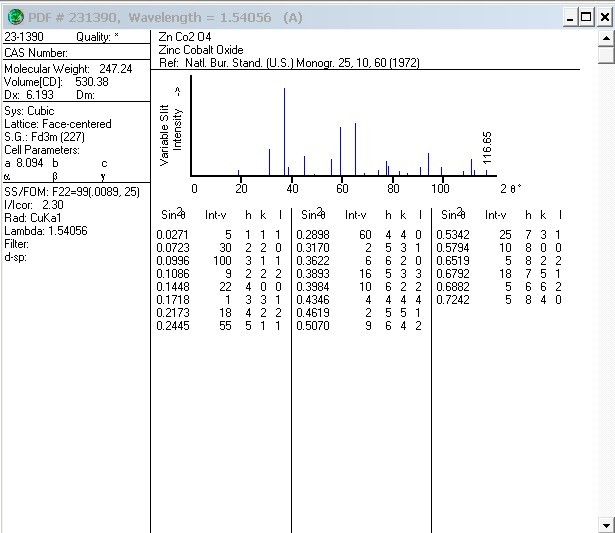Click intensity 100 of the 3 1 1 reflection
Image resolution: width=615 pixels, height=533 pixels.
pyautogui.click(x=222, y=261)
